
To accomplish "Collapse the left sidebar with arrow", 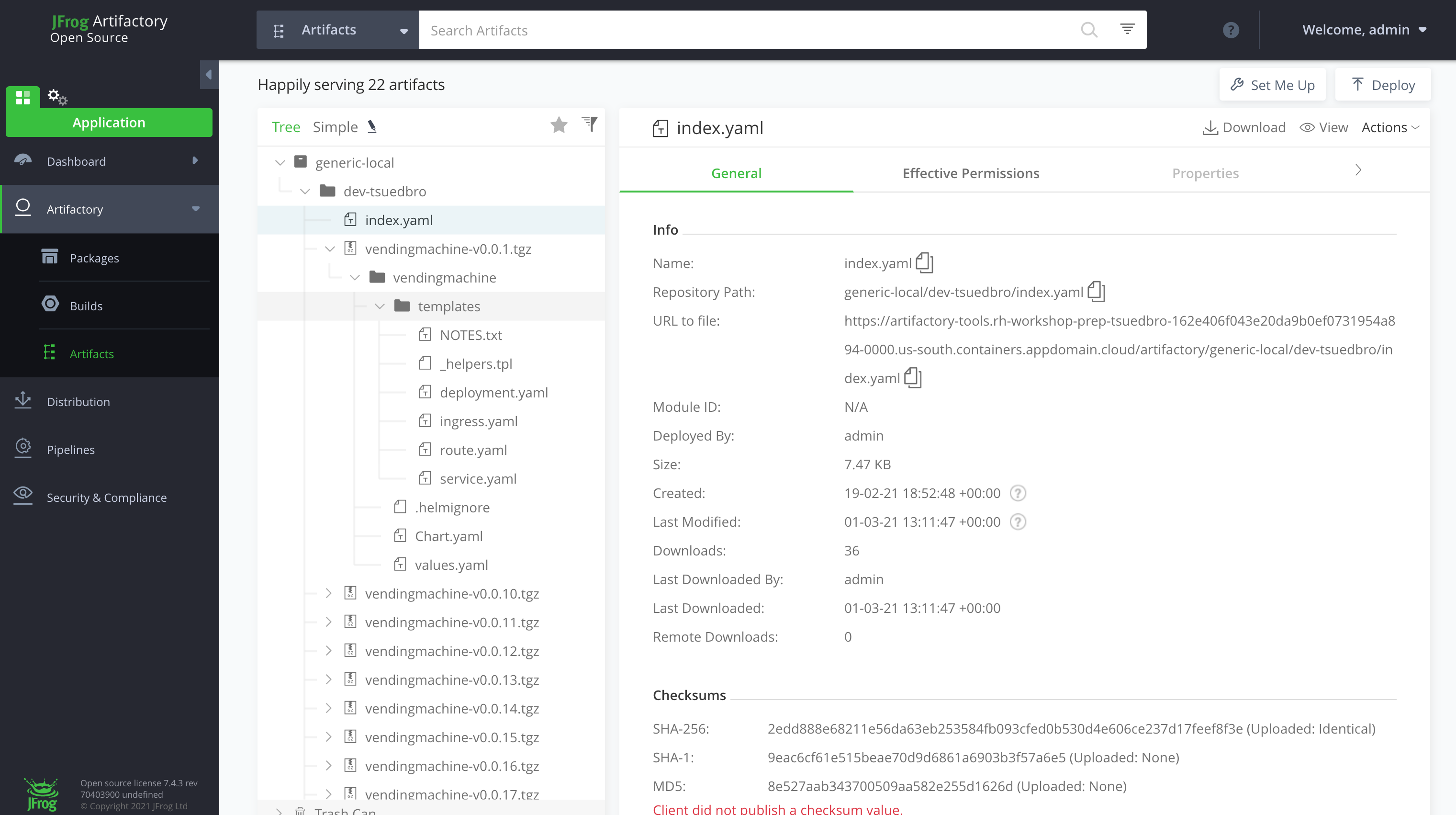I will tap(209, 75).
